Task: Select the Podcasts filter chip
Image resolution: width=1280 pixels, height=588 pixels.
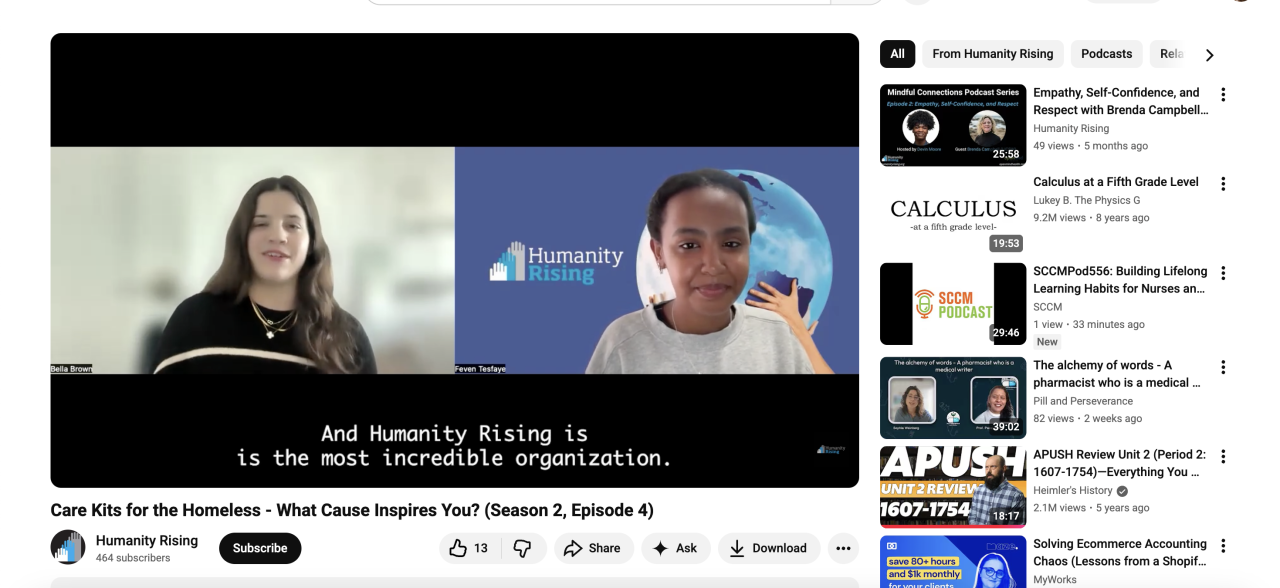Action: point(1106,54)
